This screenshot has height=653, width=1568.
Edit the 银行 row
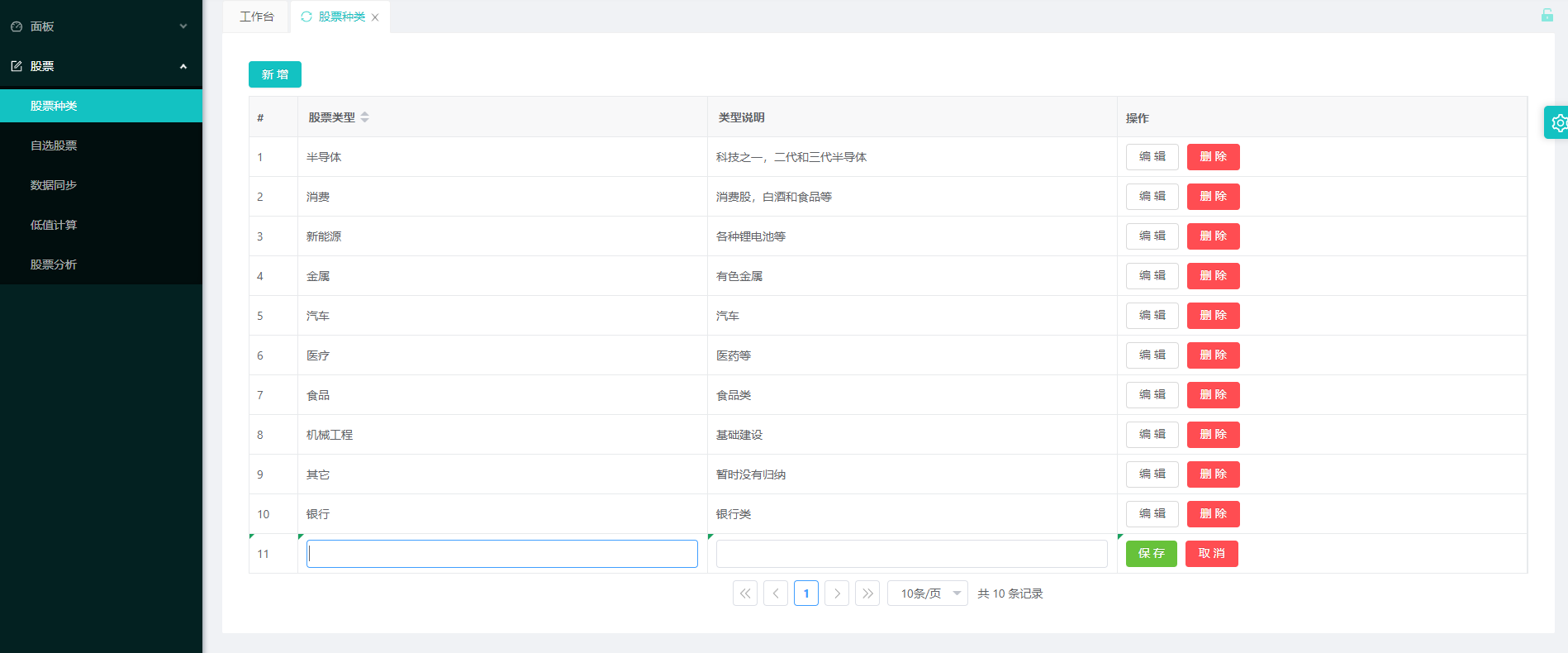click(x=1152, y=514)
